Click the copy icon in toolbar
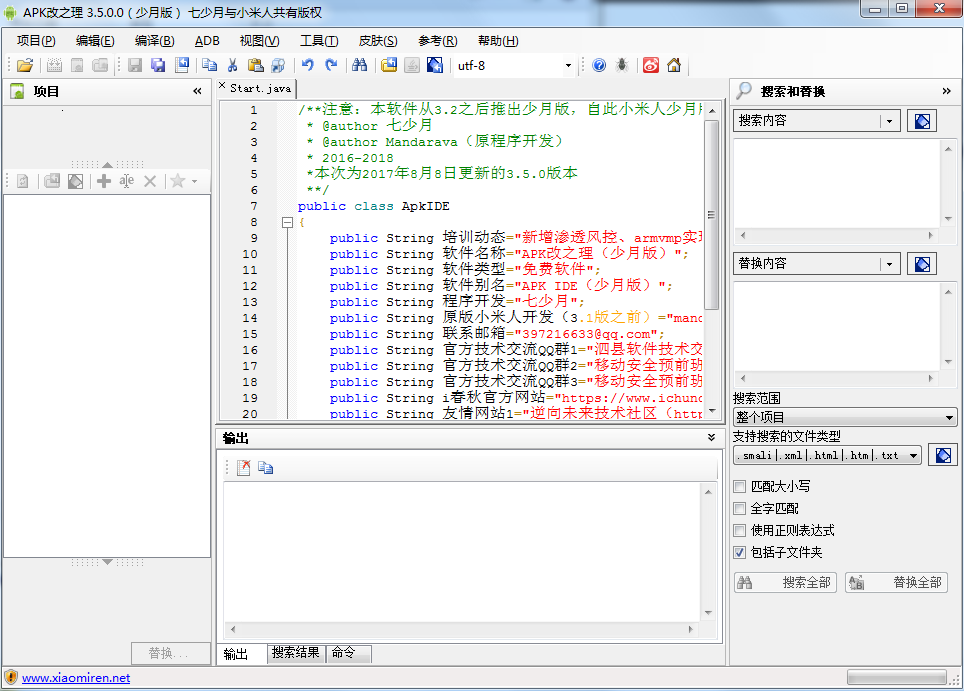 pos(210,65)
